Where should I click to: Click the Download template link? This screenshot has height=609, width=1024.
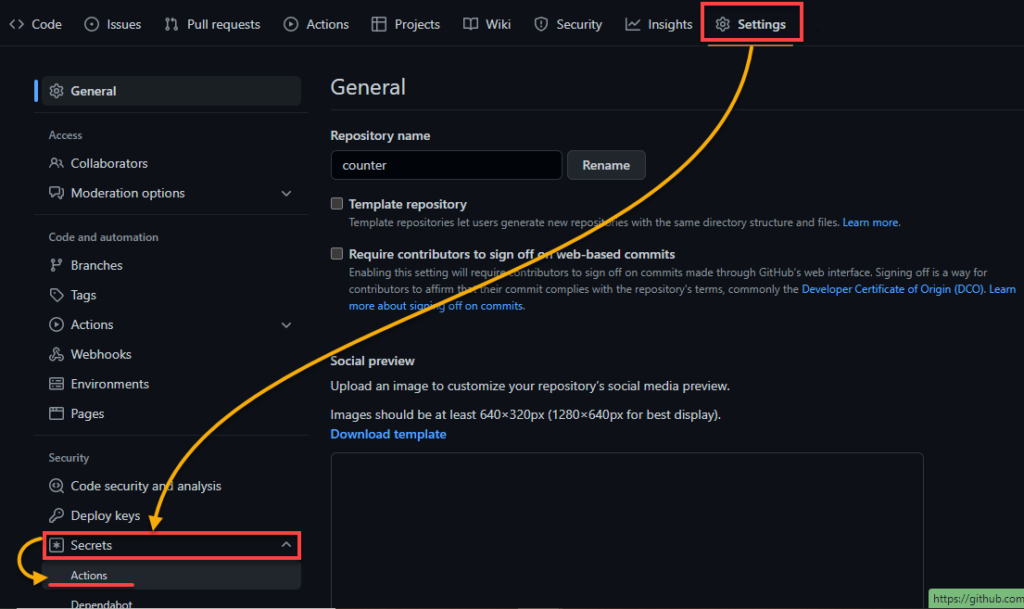[x=388, y=434]
